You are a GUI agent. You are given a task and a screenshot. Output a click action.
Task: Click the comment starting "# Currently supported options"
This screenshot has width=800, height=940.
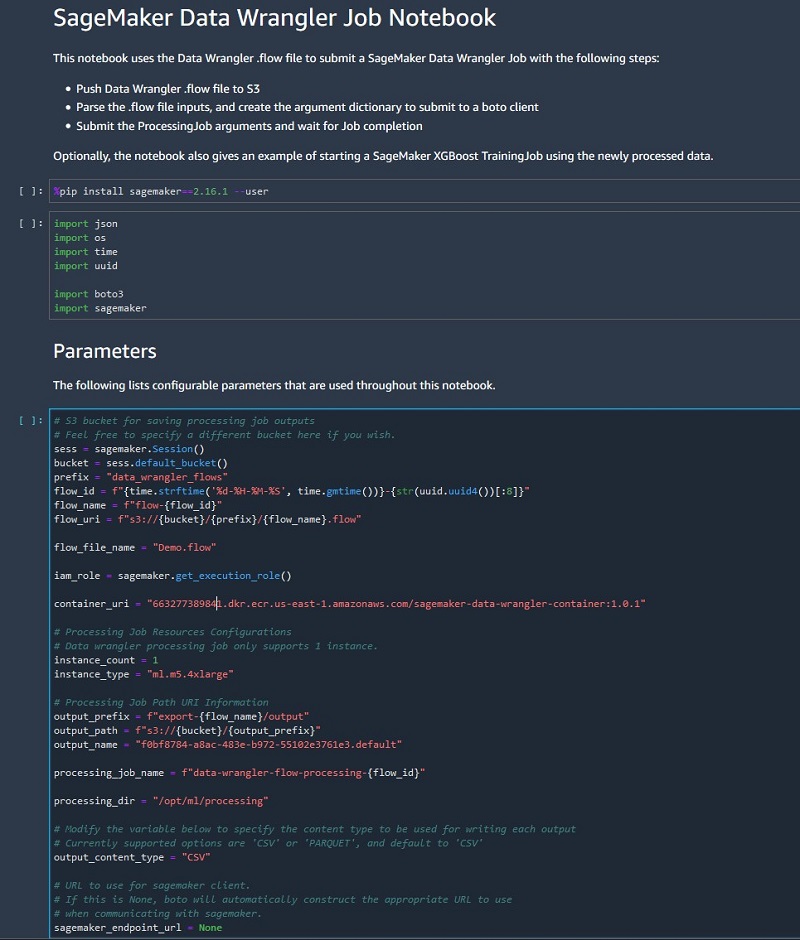click(x=269, y=843)
